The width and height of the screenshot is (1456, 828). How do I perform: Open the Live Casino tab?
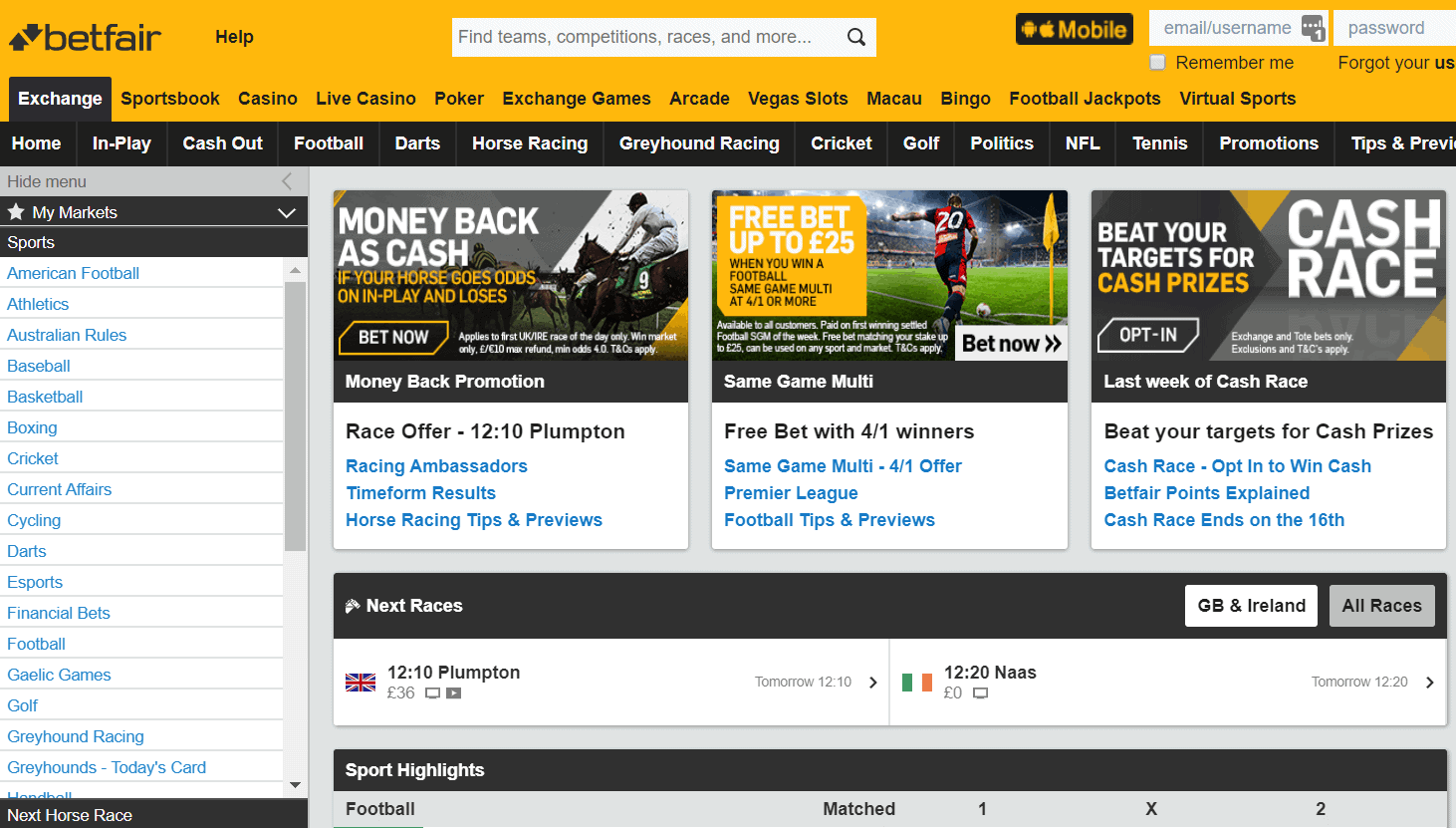[365, 99]
